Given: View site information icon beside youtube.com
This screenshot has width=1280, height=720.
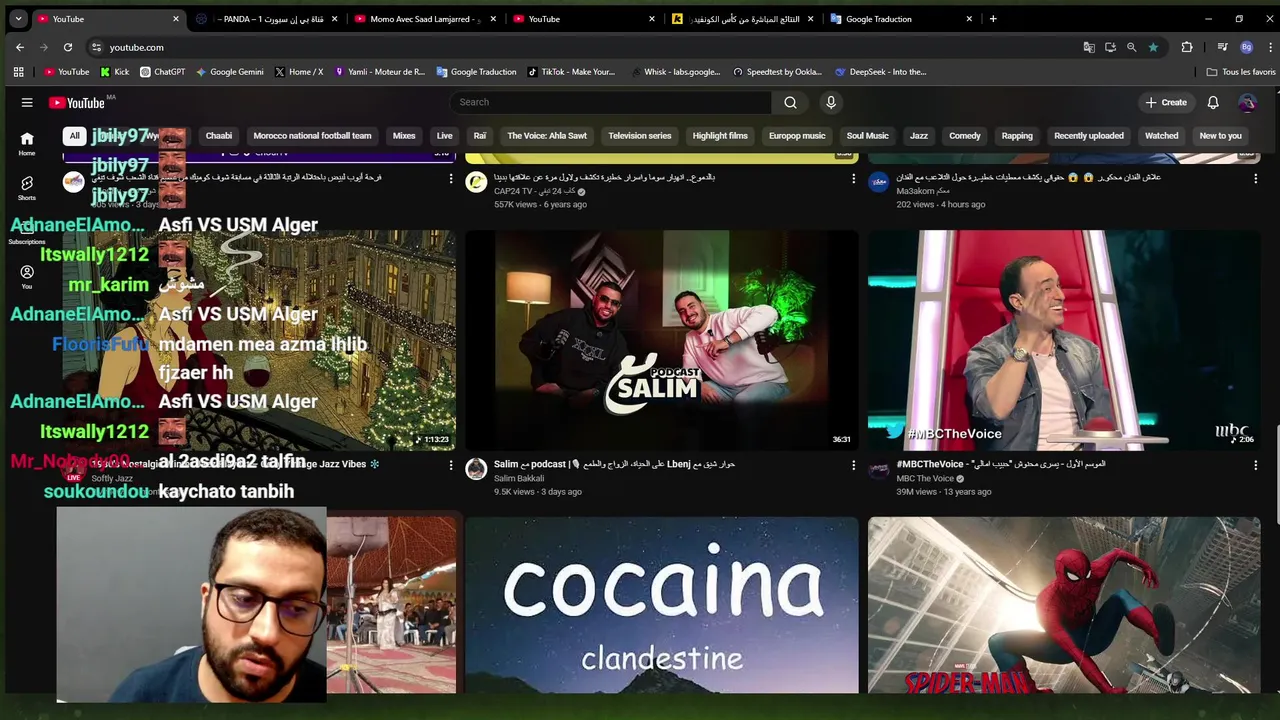Looking at the screenshot, I should (x=96, y=47).
